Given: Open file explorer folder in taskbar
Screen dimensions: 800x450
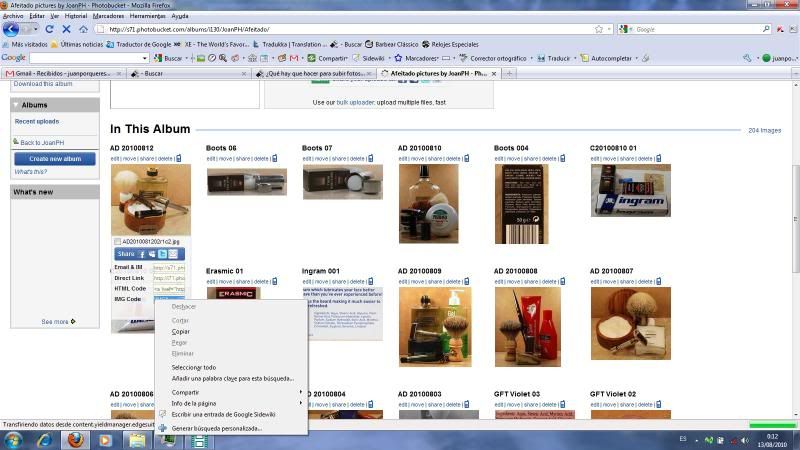Looking at the screenshot, I should (137, 440).
